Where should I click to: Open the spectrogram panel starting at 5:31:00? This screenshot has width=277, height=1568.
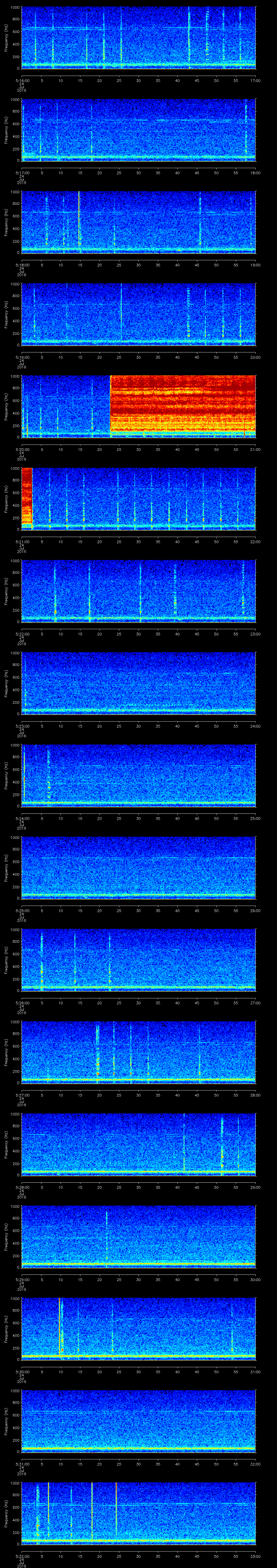tap(139, 1421)
